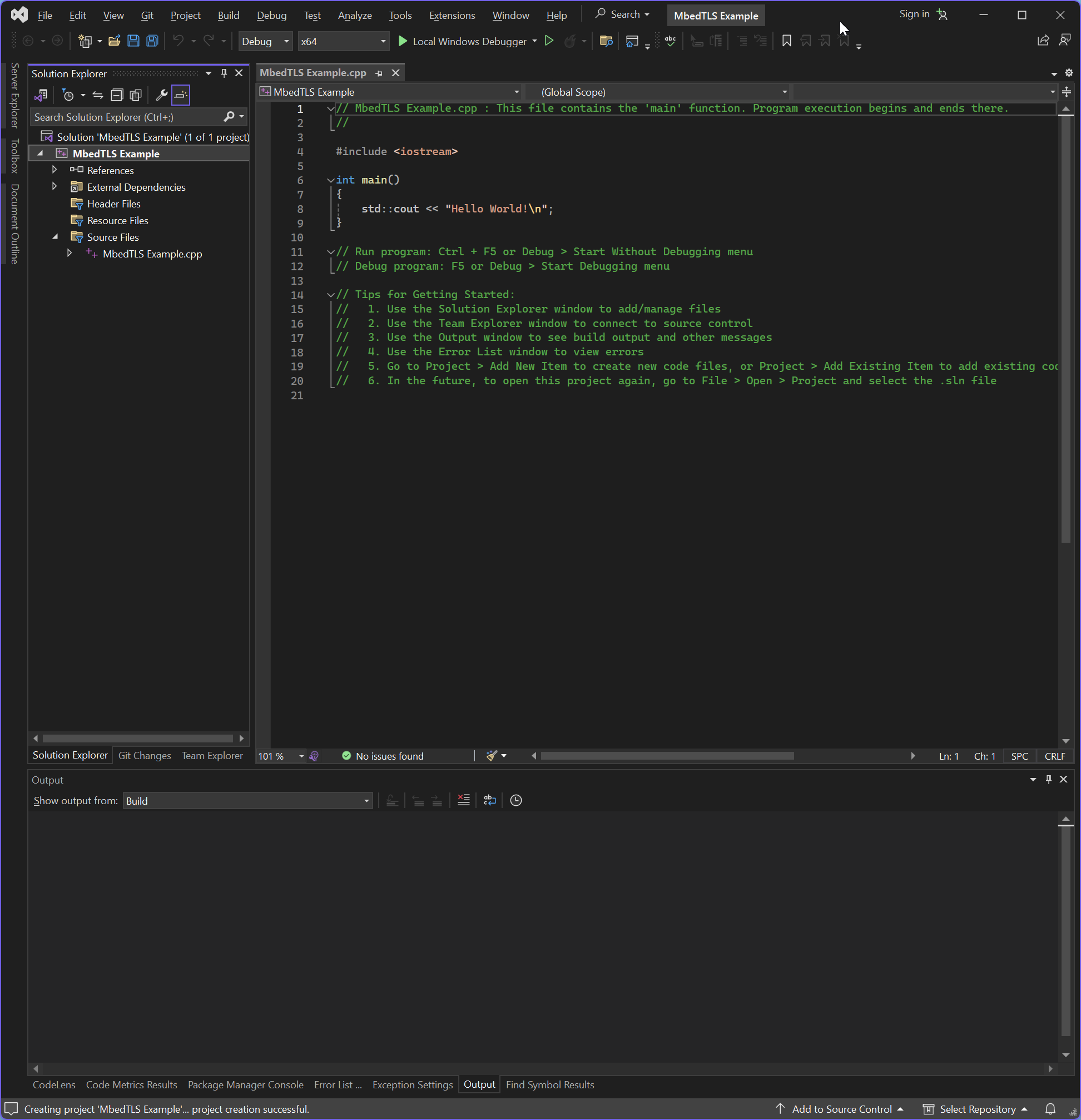Open the Git menu
The image size is (1081, 1120).
[147, 15]
